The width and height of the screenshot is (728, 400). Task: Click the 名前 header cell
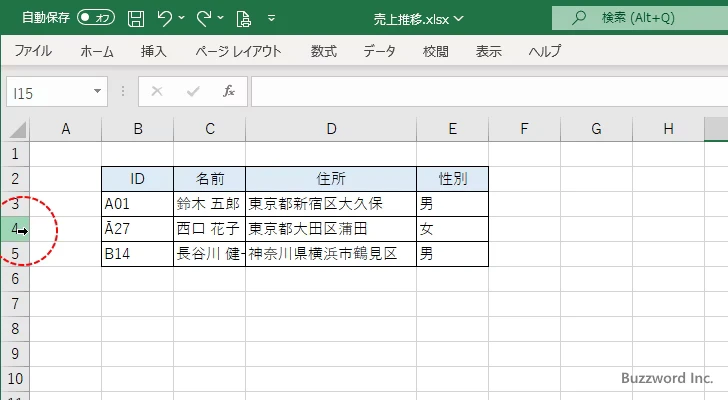pos(209,179)
